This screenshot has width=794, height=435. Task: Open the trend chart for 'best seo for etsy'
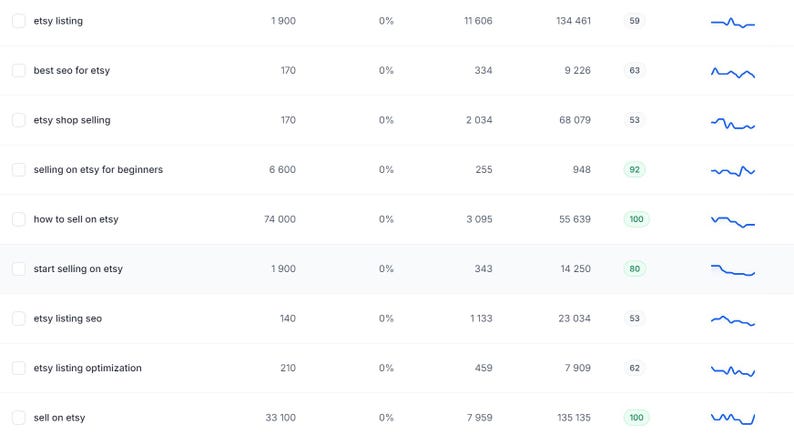point(733,72)
